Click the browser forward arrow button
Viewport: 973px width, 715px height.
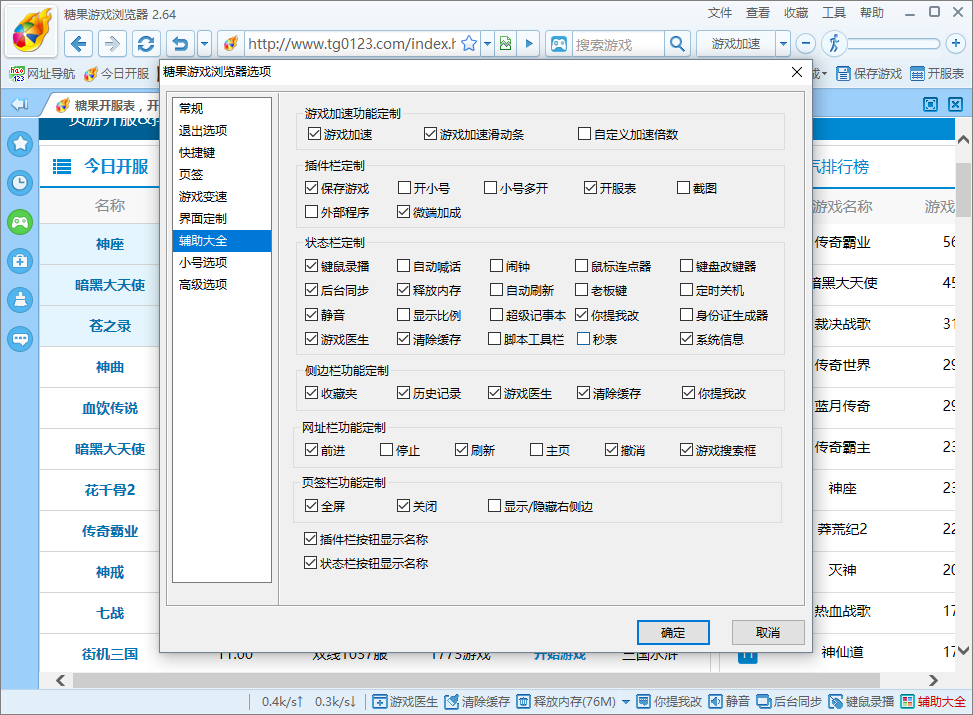(112, 43)
